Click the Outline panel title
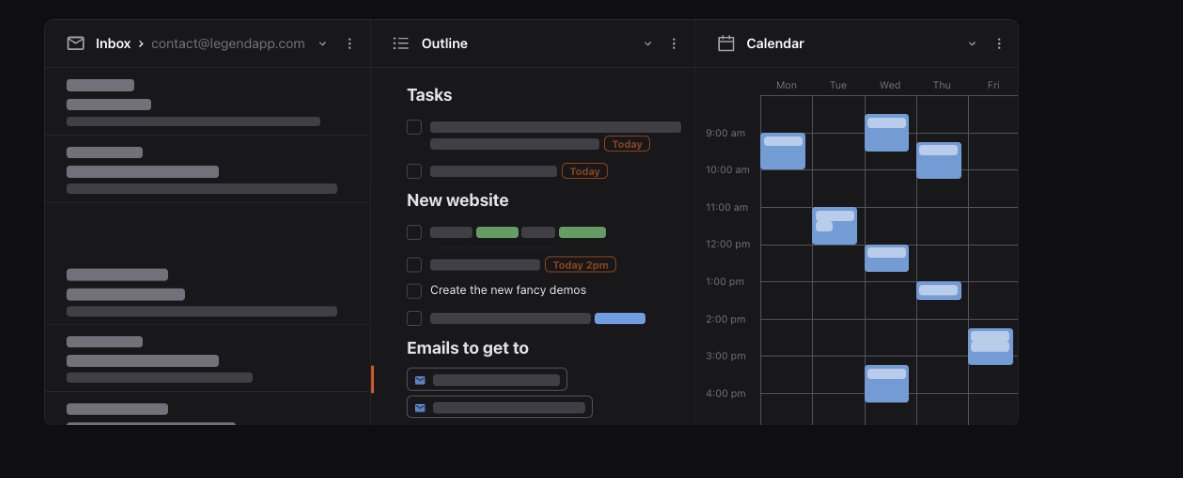 pyautogui.click(x=444, y=44)
